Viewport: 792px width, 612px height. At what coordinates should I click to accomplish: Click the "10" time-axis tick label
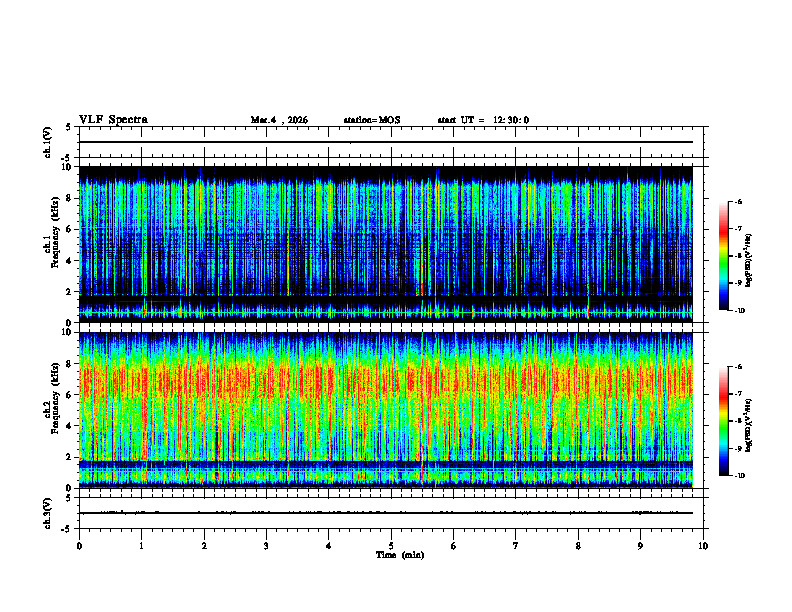[x=703, y=546]
